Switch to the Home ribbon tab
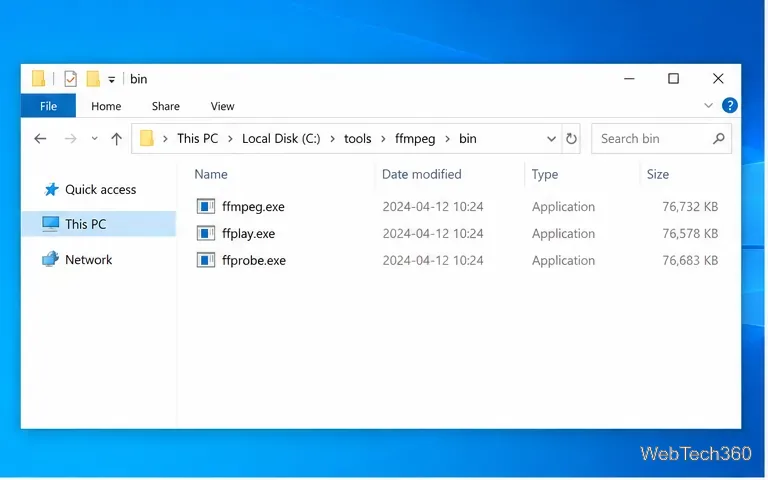The image size is (768, 480). (106, 106)
